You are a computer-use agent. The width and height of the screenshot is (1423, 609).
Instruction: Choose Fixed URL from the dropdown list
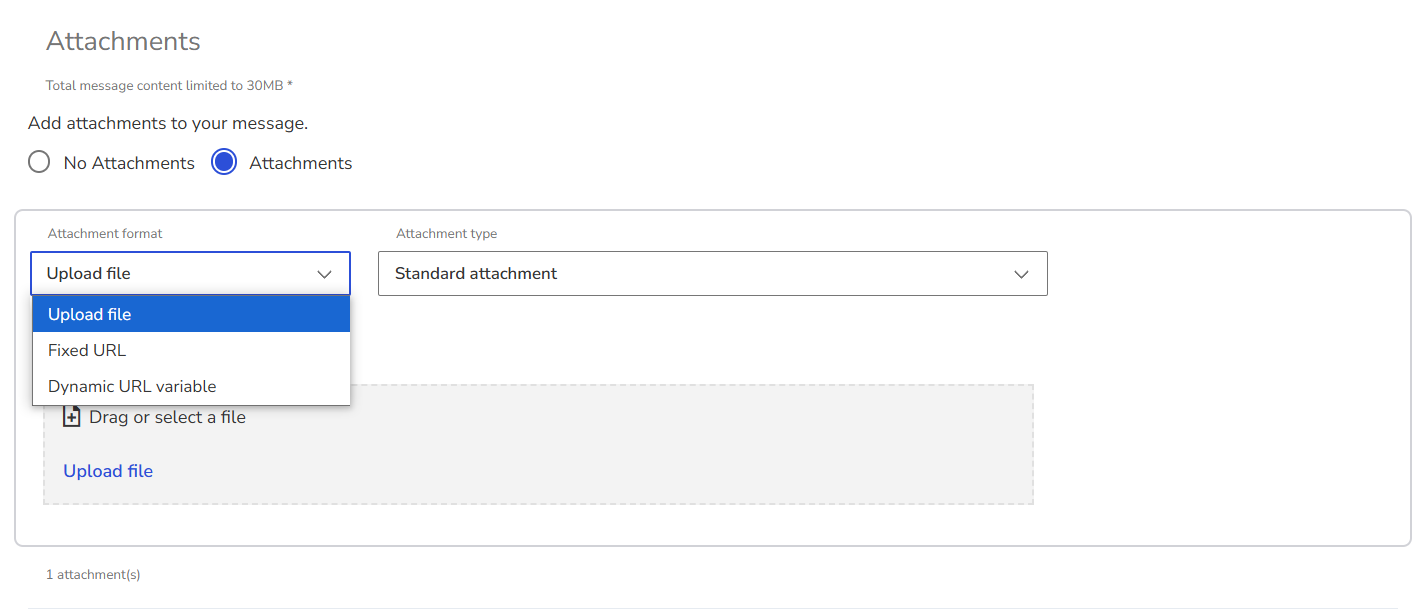coord(191,350)
